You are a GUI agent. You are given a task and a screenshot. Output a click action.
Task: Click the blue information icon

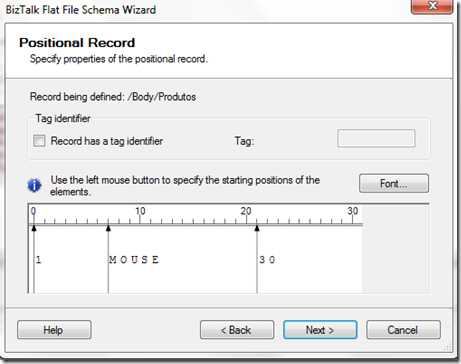click(x=34, y=185)
